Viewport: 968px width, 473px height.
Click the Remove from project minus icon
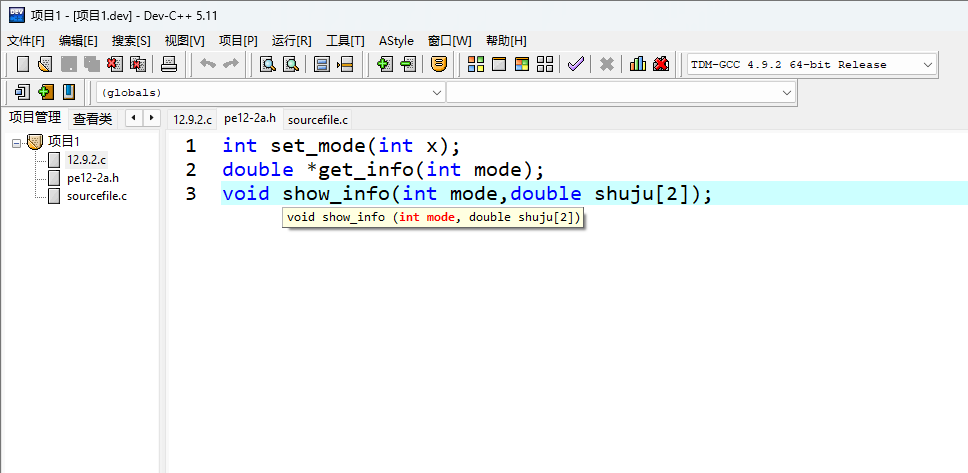click(x=407, y=64)
